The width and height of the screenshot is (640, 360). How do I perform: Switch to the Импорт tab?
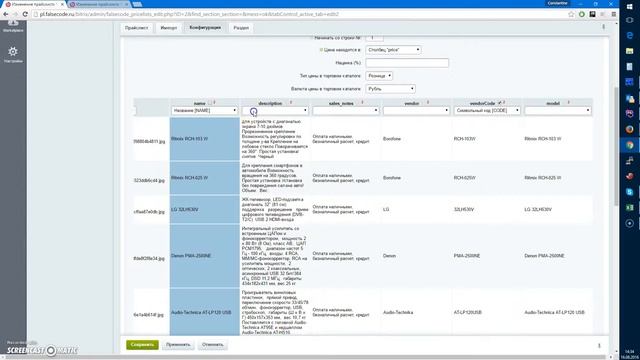pyautogui.click(x=169, y=28)
